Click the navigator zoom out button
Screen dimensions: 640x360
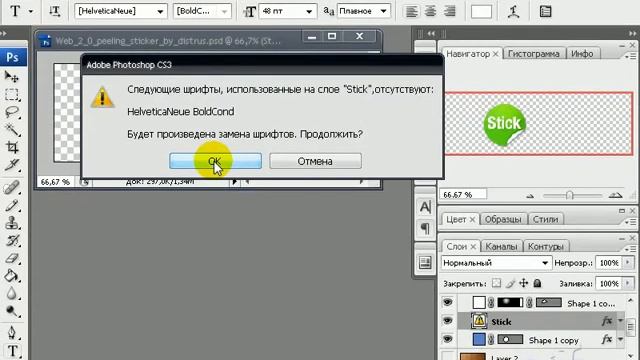530,196
